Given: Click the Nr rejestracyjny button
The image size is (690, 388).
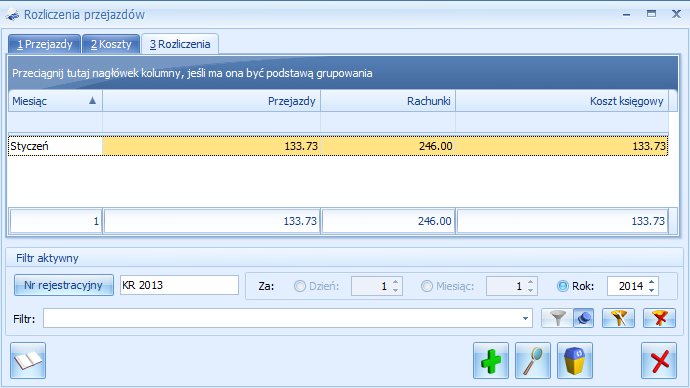Looking at the screenshot, I should (x=63, y=285).
